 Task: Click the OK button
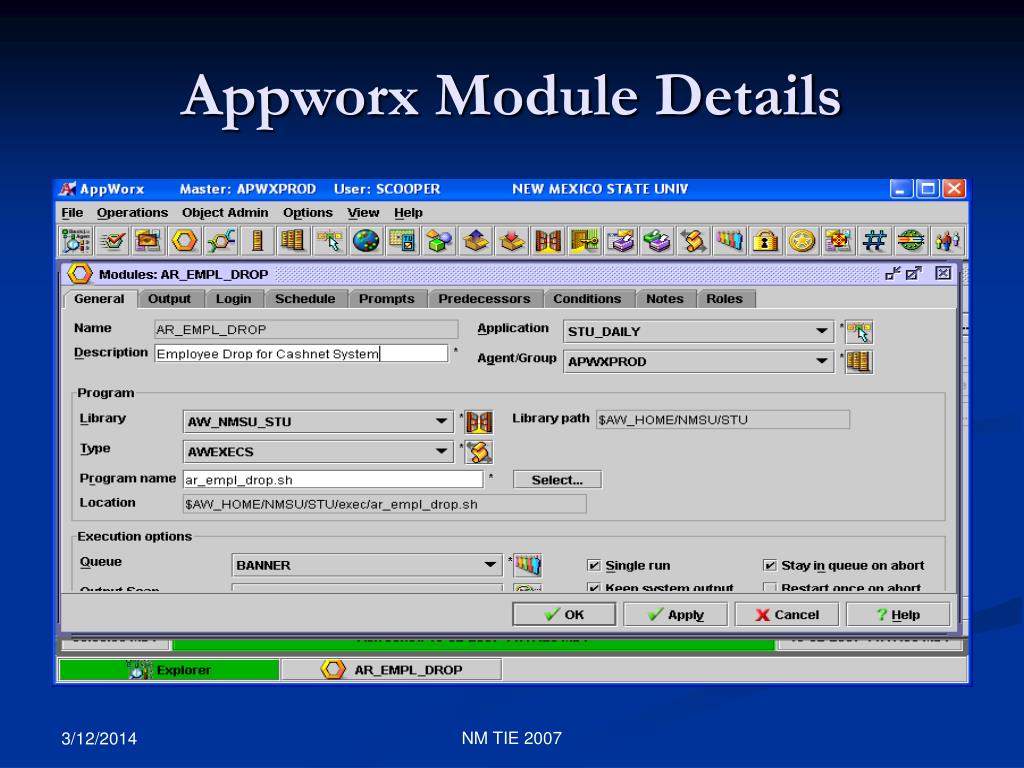tap(564, 615)
